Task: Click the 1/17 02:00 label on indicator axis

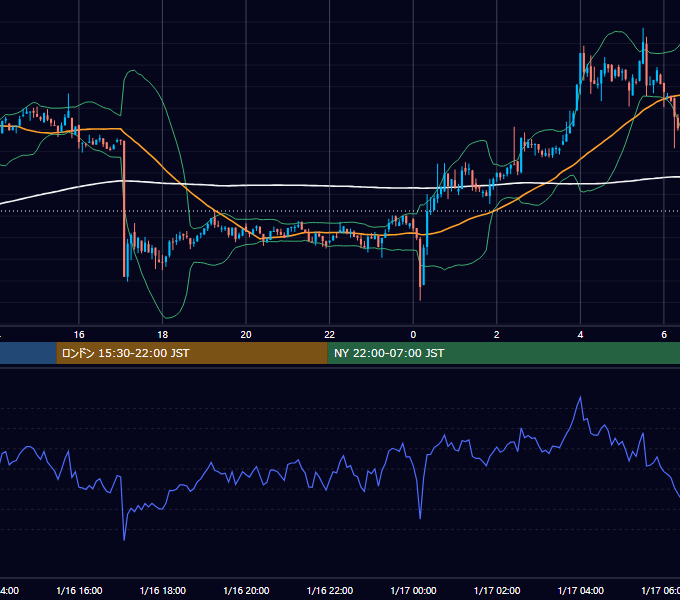Action: click(497, 590)
